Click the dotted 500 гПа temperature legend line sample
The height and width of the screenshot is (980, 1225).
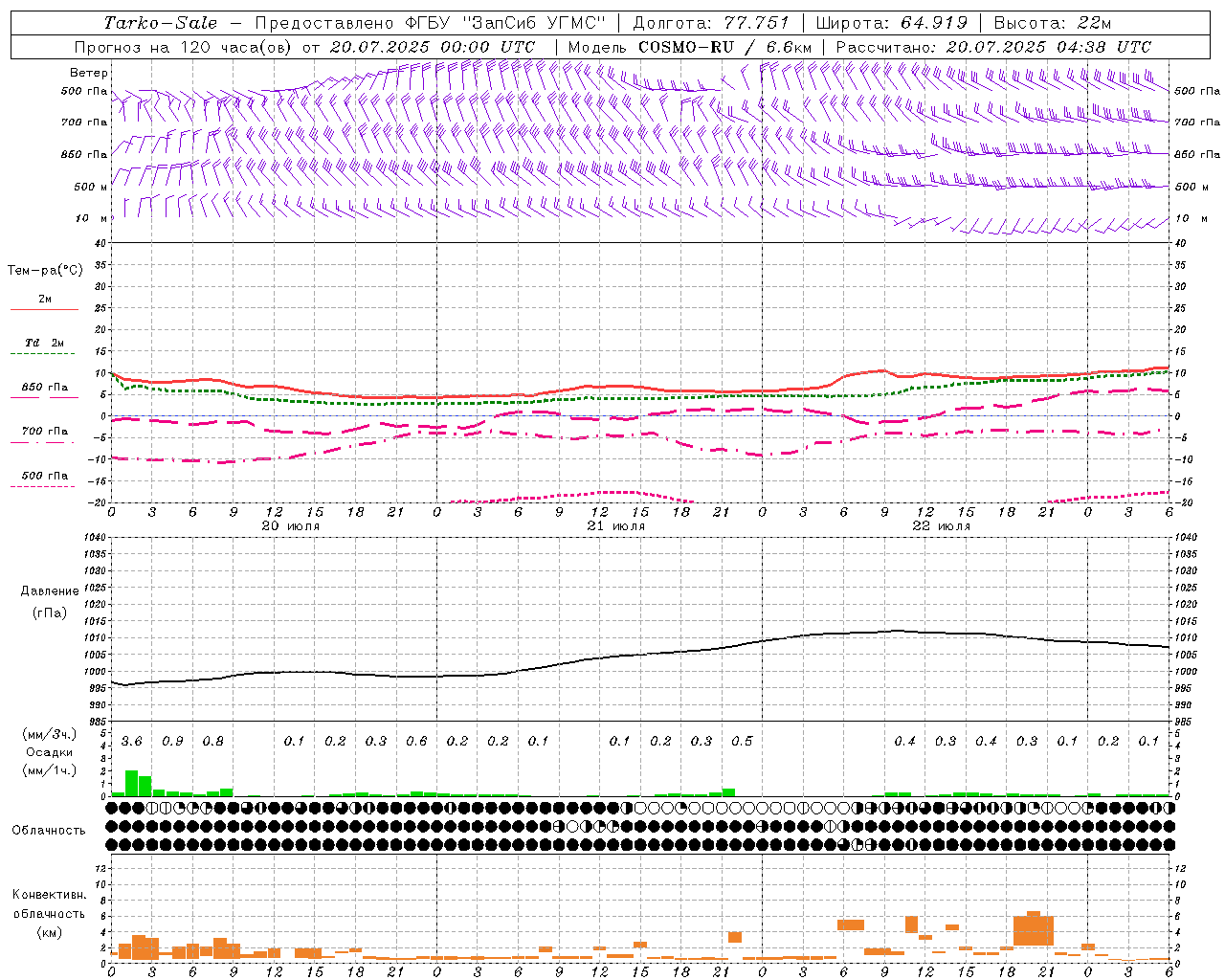click(x=43, y=487)
